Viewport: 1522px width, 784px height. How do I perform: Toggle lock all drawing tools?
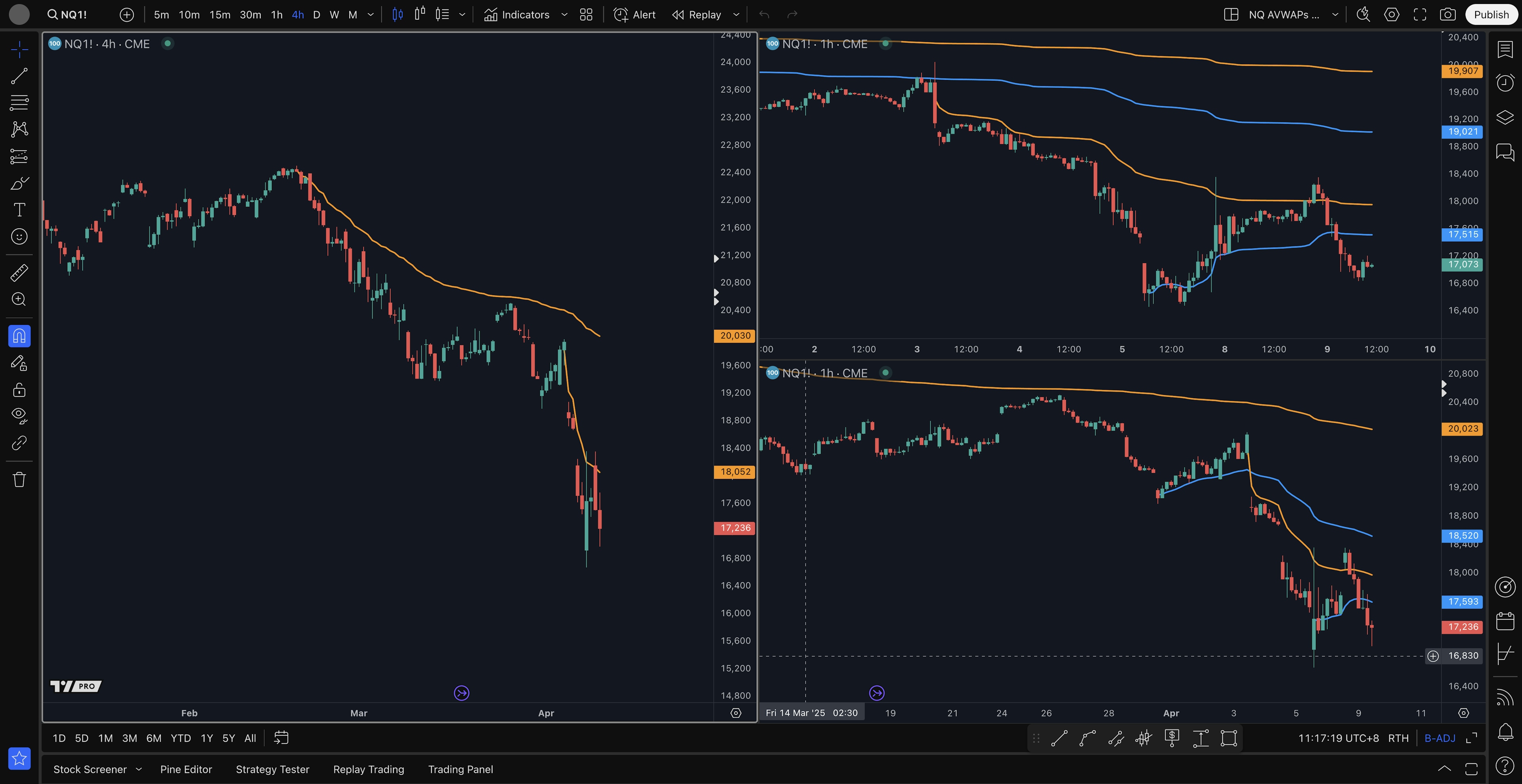pos(19,390)
